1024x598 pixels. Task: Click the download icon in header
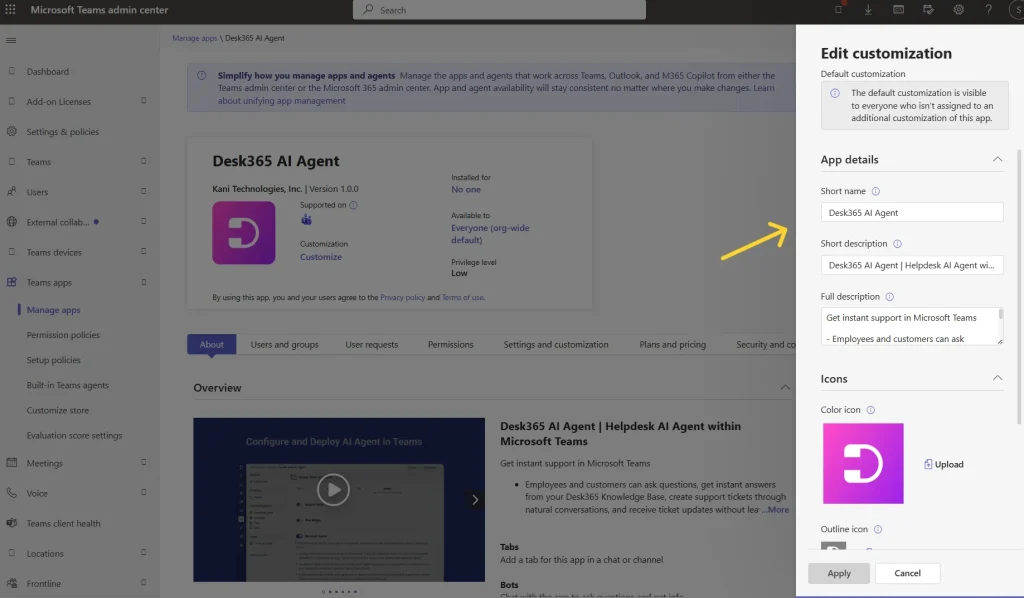[x=868, y=10]
